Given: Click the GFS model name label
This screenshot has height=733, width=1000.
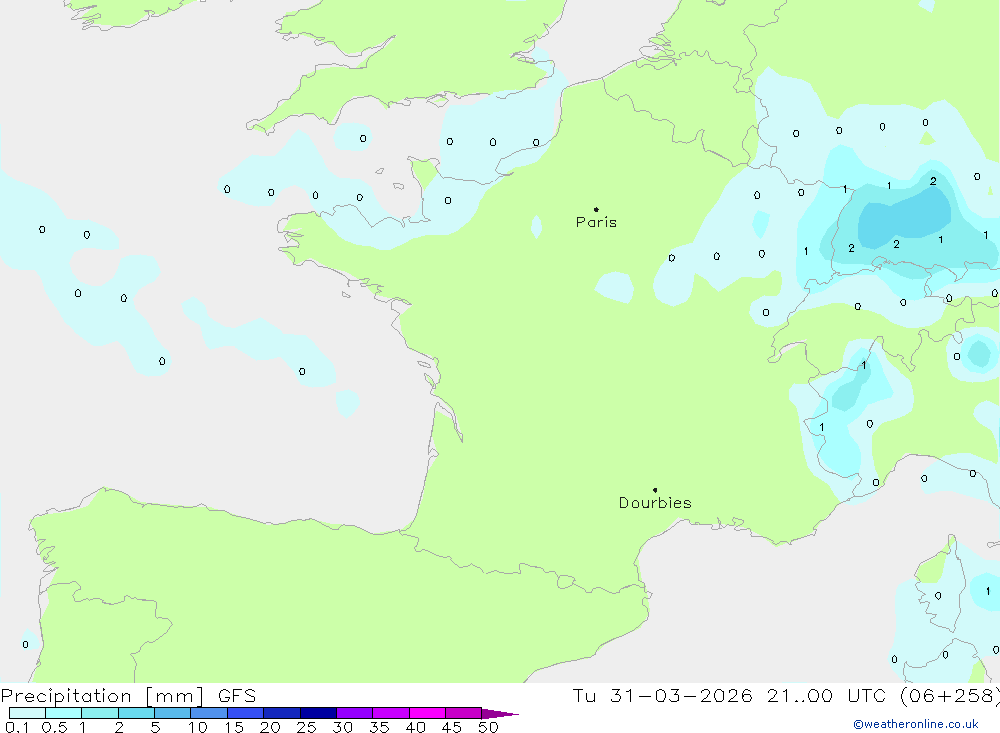Looking at the screenshot, I should (x=237, y=695).
